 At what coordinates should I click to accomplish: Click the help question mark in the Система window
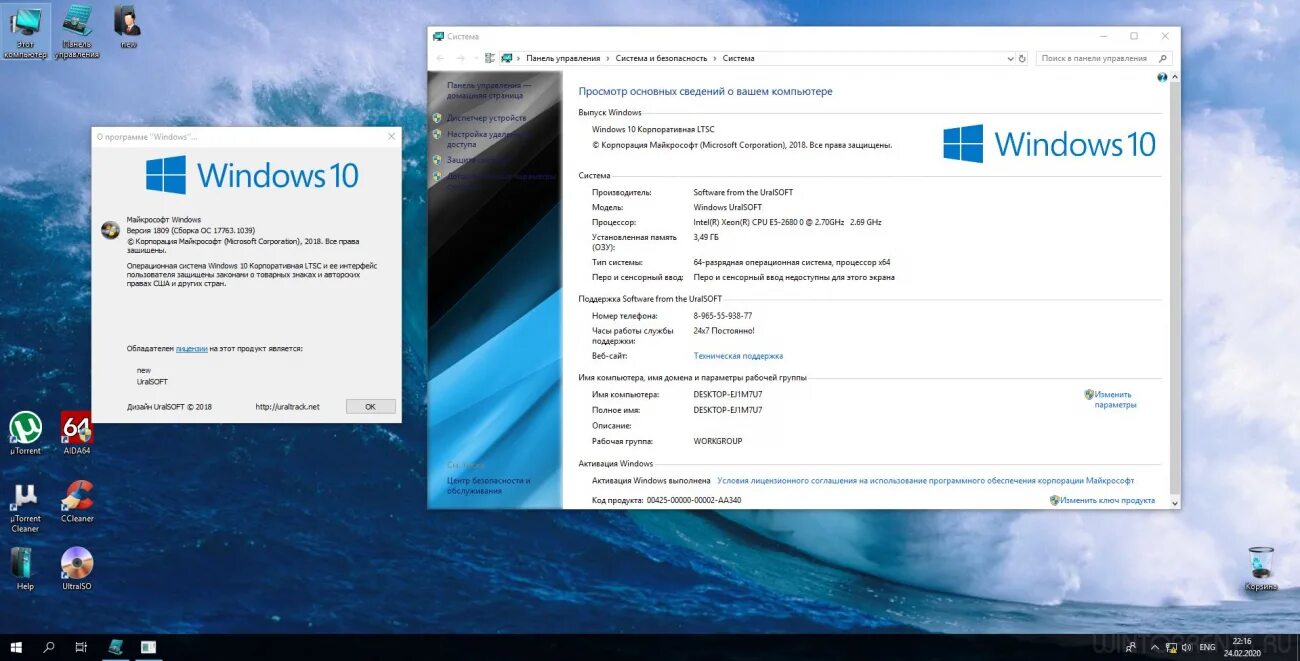1162,77
